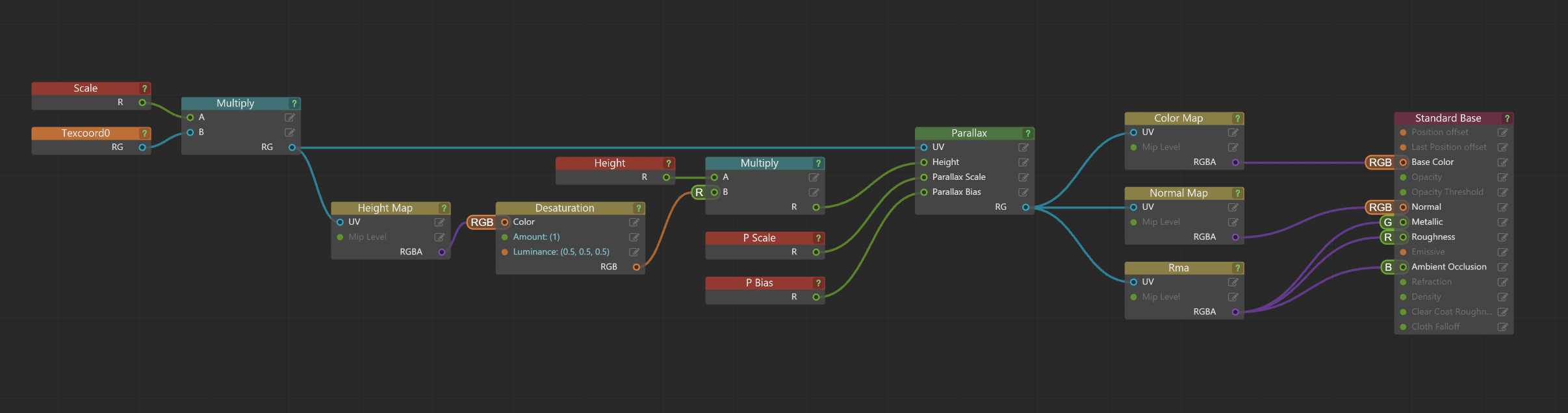Select the P Bias node title bar
This screenshot has height=413, width=1568.
(765, 282)
